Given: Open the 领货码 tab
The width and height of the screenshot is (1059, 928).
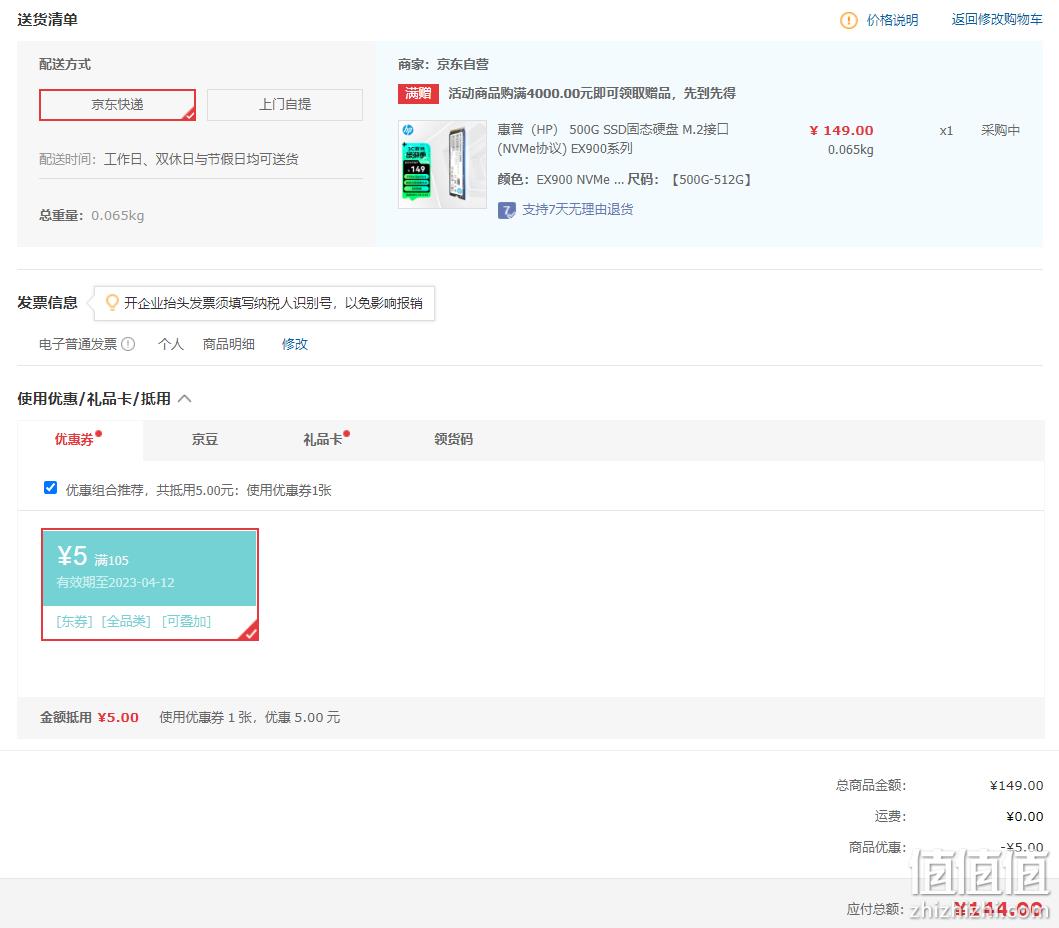Looking at the screenshot, I should (x=453, y=439).
